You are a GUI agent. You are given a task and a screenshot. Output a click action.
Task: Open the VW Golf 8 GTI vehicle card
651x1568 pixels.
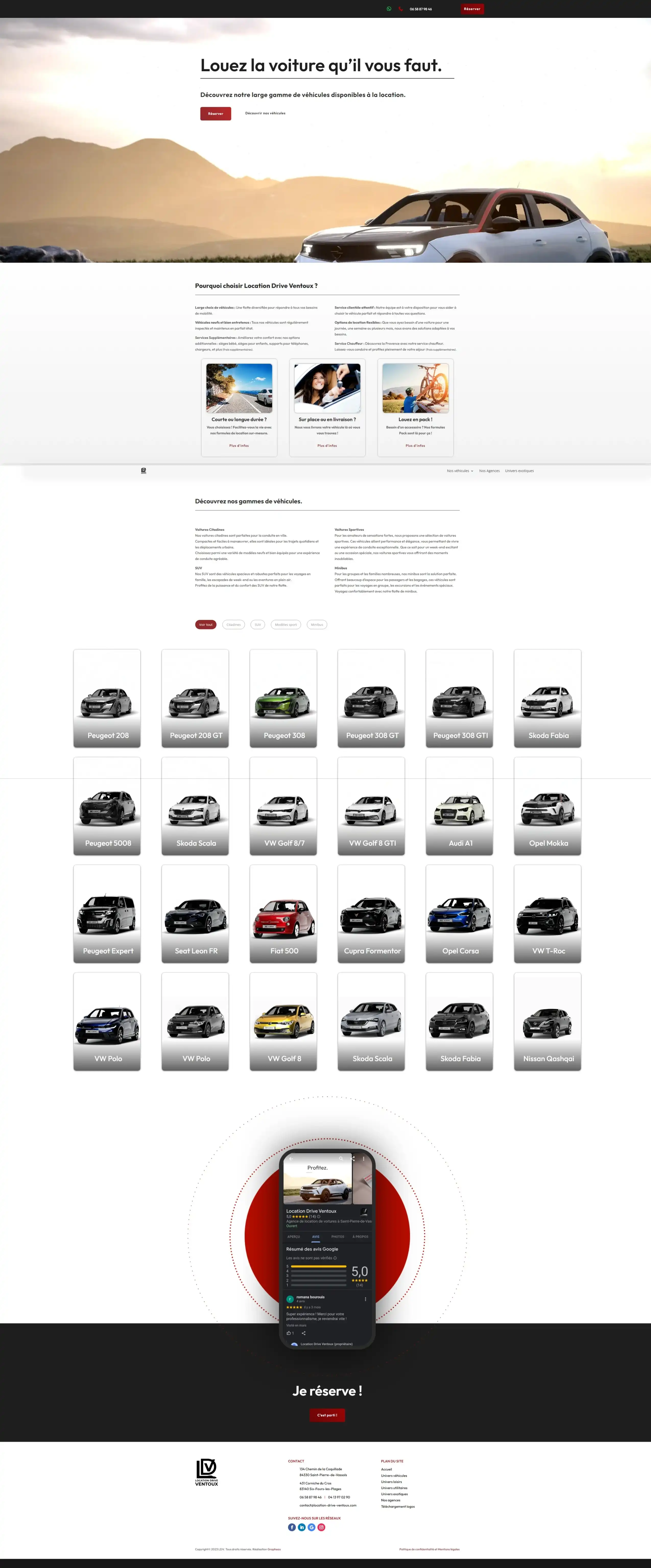click(372, 806)
